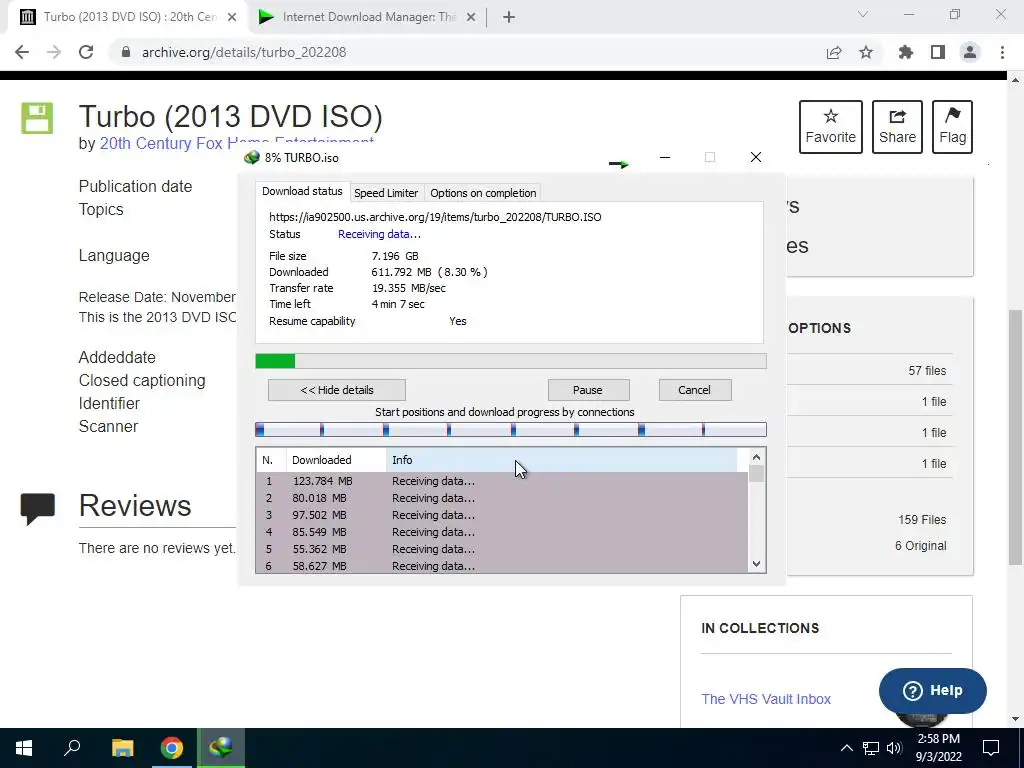Select connection row with 55.362 MB
The height and width of the screenshot is (768, 1024).
point(502,549)
